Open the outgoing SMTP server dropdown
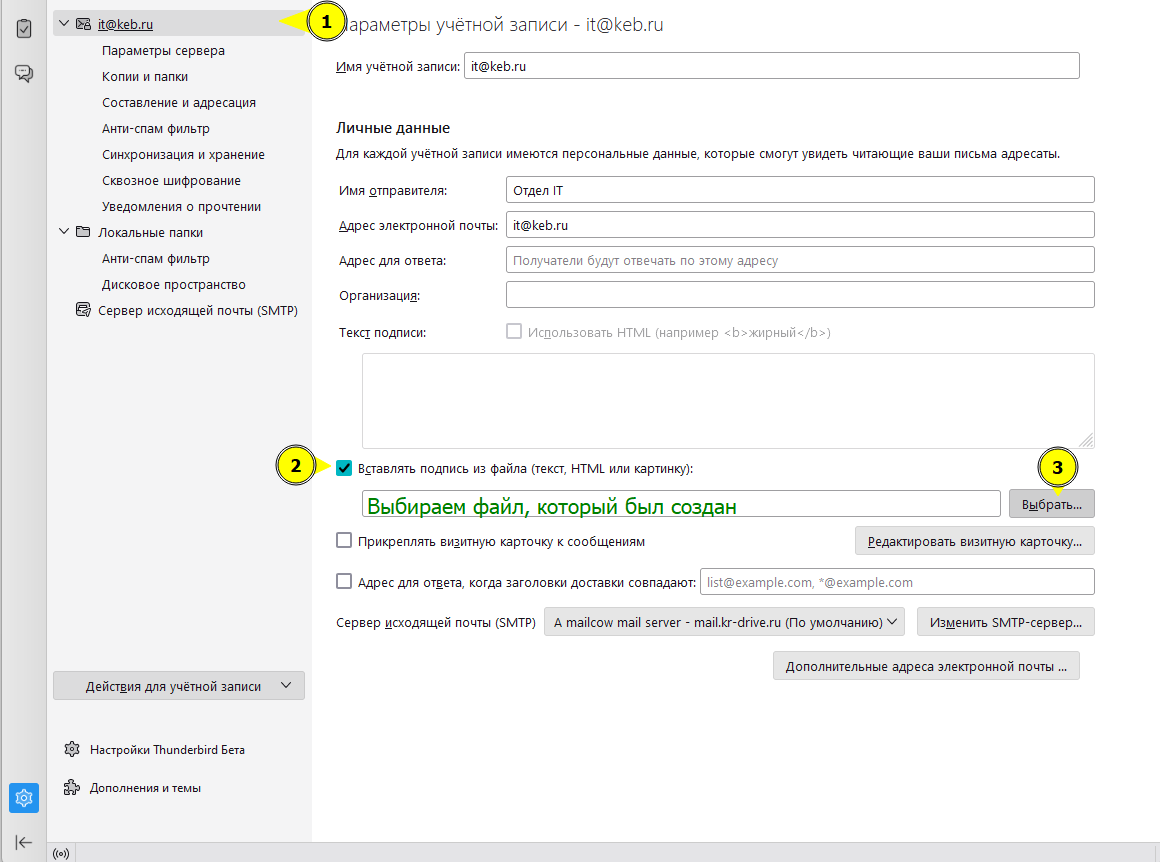This screenshot has width=1160, height=862. pyautogui.click(x=724, y=622)
